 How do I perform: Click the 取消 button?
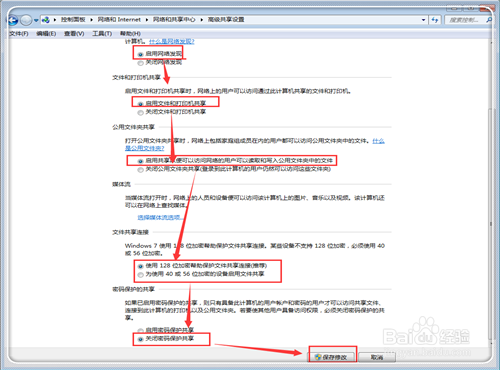pyautogui.click(x=377, y=357)
